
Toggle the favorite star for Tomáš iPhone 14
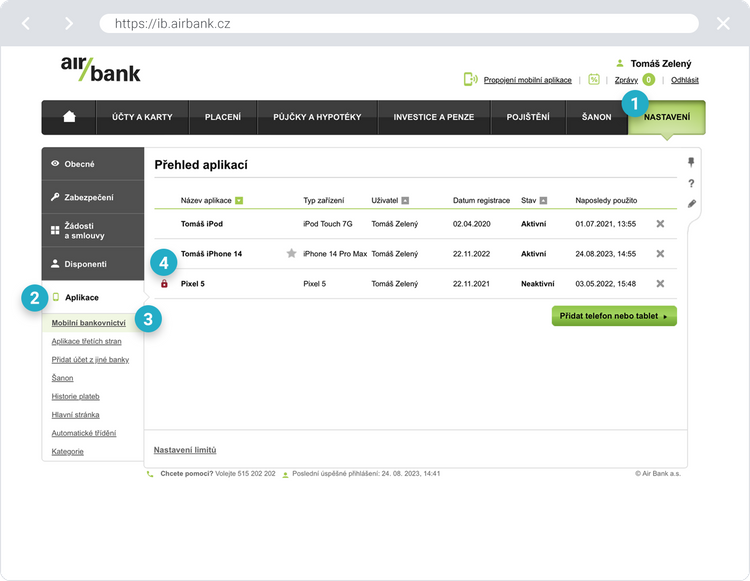tap(292, 254)
